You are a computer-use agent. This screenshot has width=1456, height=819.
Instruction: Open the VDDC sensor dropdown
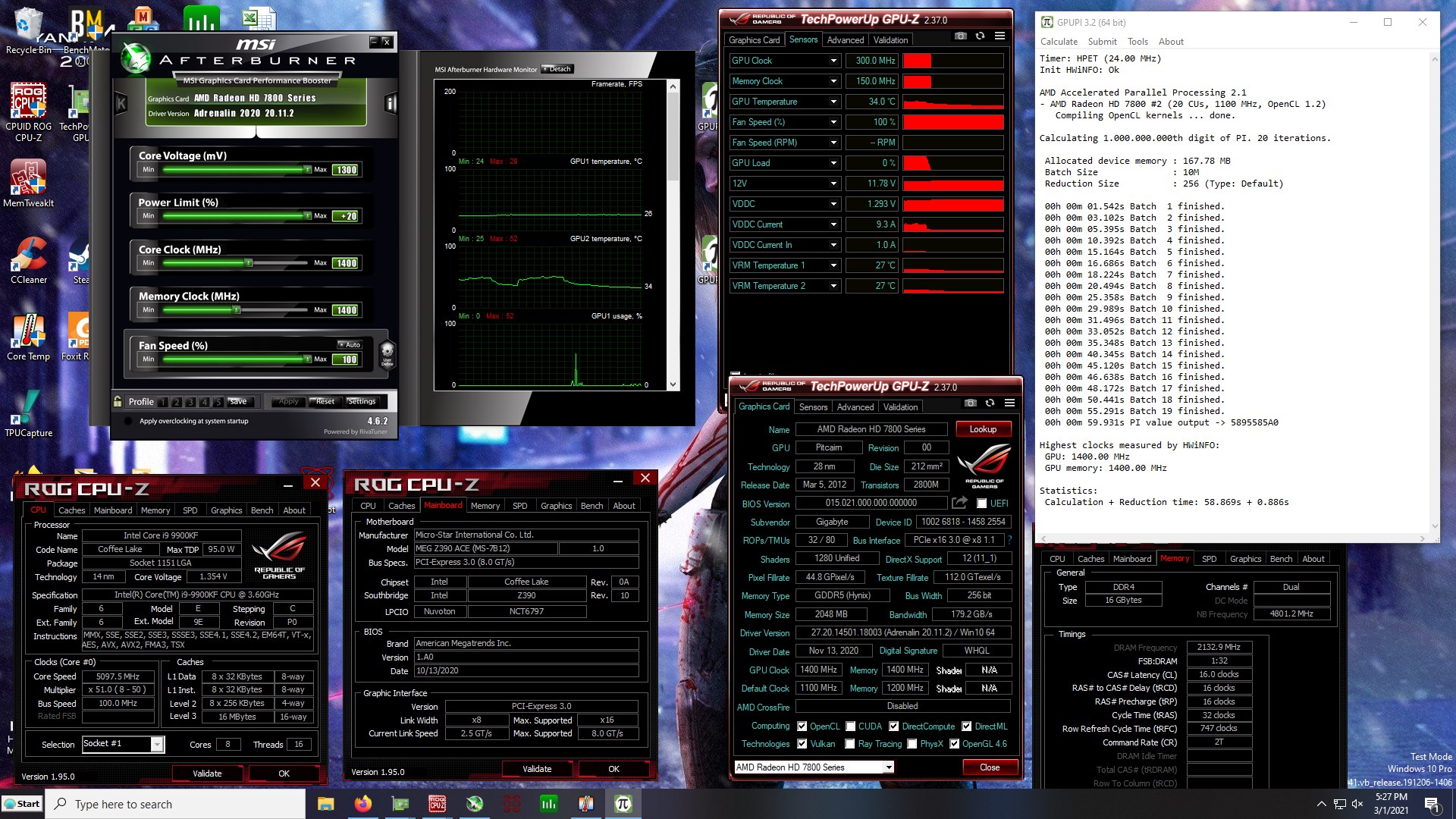coord(833,204)
